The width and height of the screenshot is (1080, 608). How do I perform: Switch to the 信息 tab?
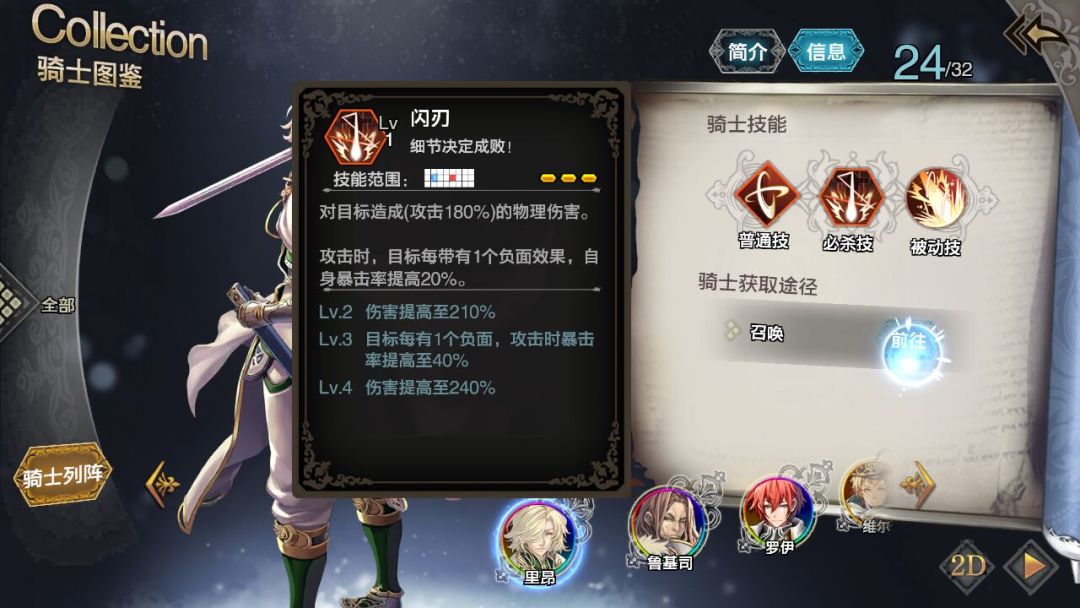click(x=825, y=51)
